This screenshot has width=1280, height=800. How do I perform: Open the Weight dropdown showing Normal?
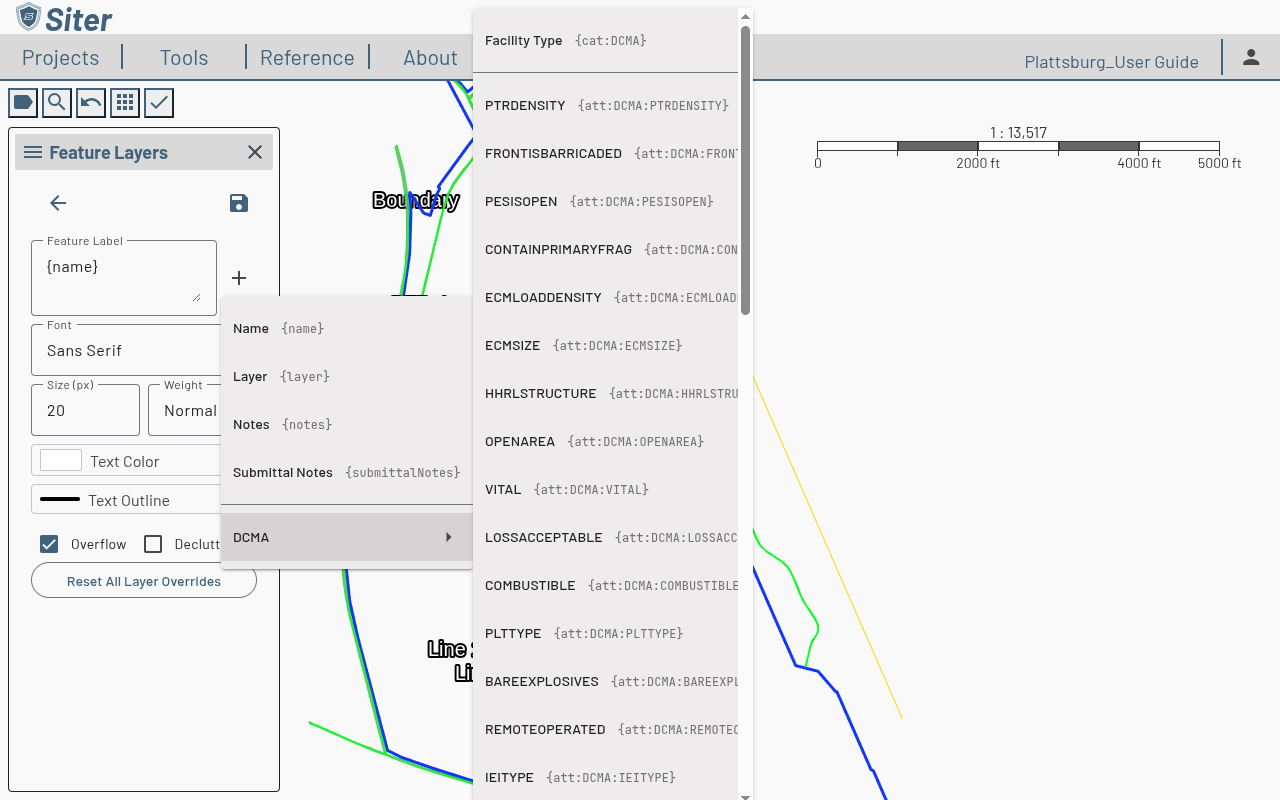click(185, 410)
